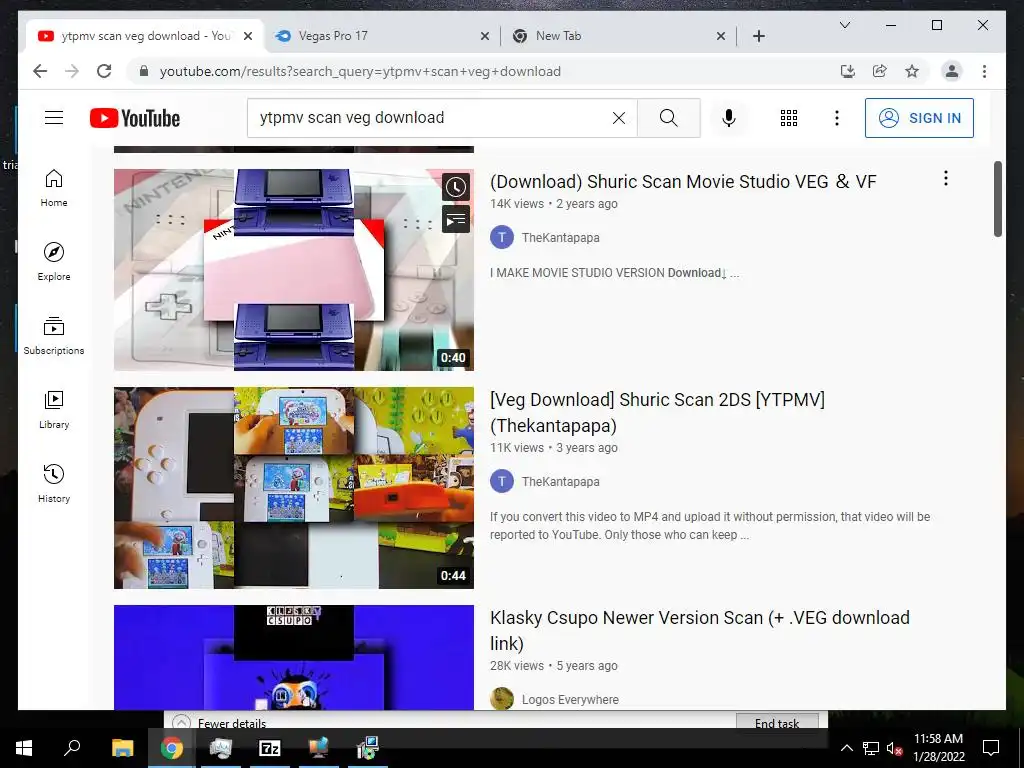
Task: Play the Klasky Csupo blue thumbnail
Action: coord(294,657)
